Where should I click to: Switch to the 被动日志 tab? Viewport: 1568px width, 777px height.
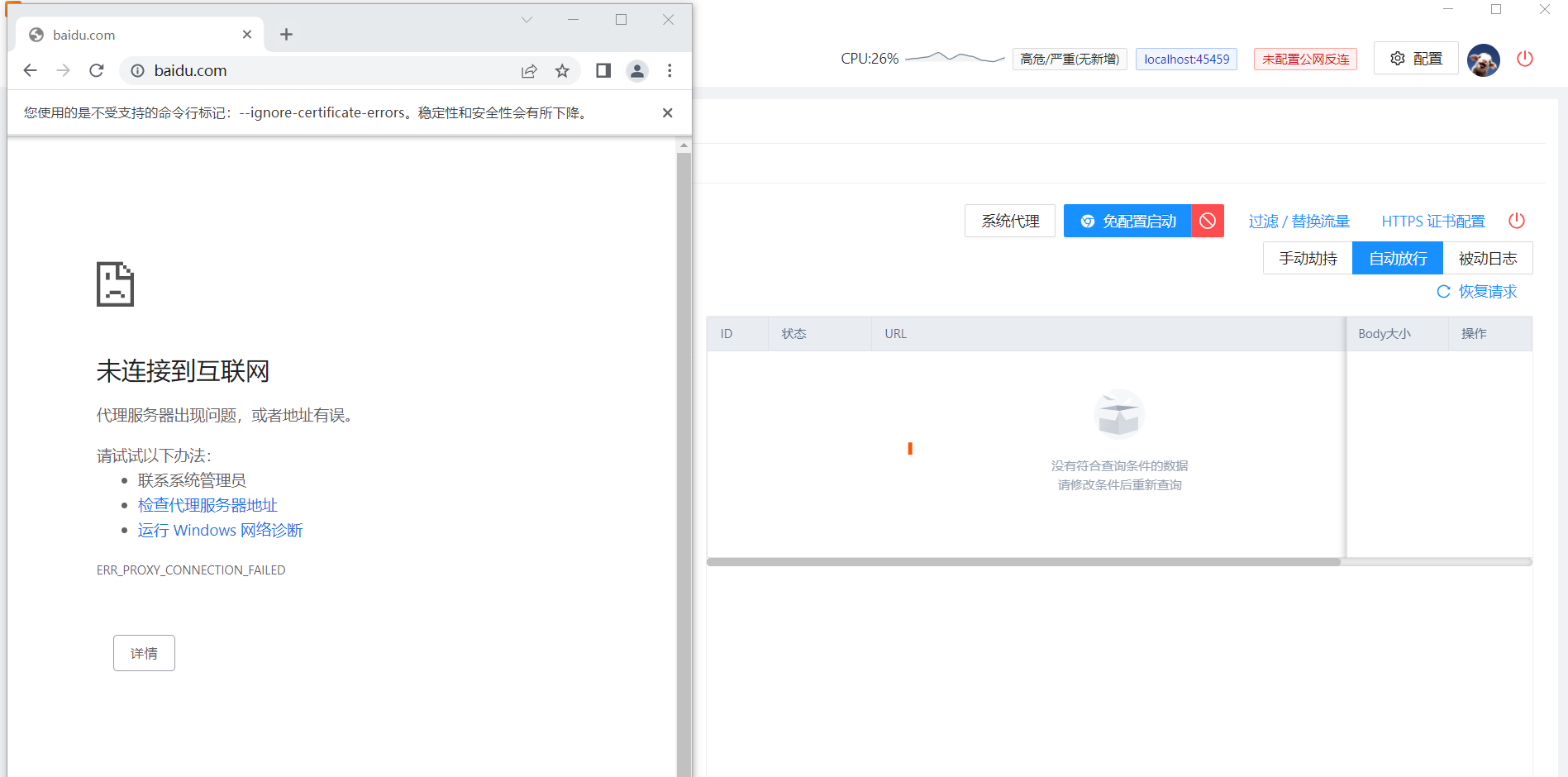1488,258
